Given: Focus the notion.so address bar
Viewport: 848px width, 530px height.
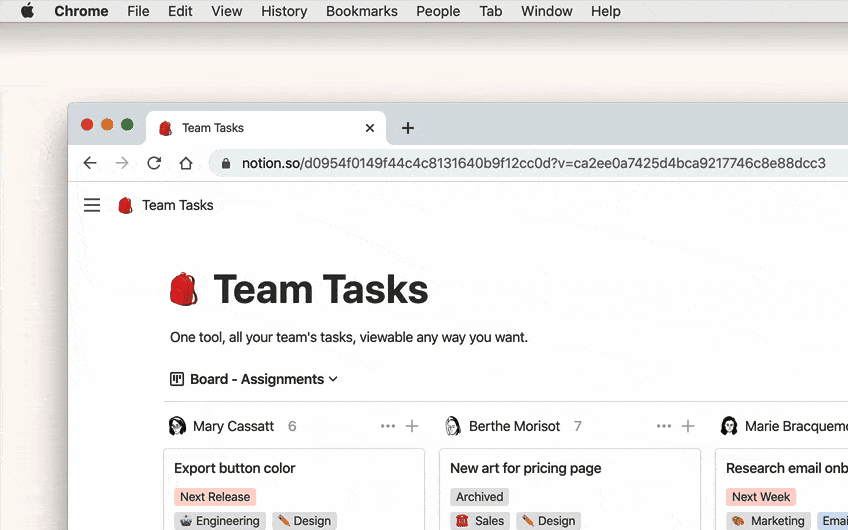Looking at the screenshot, I should click(x=520, y=163).
